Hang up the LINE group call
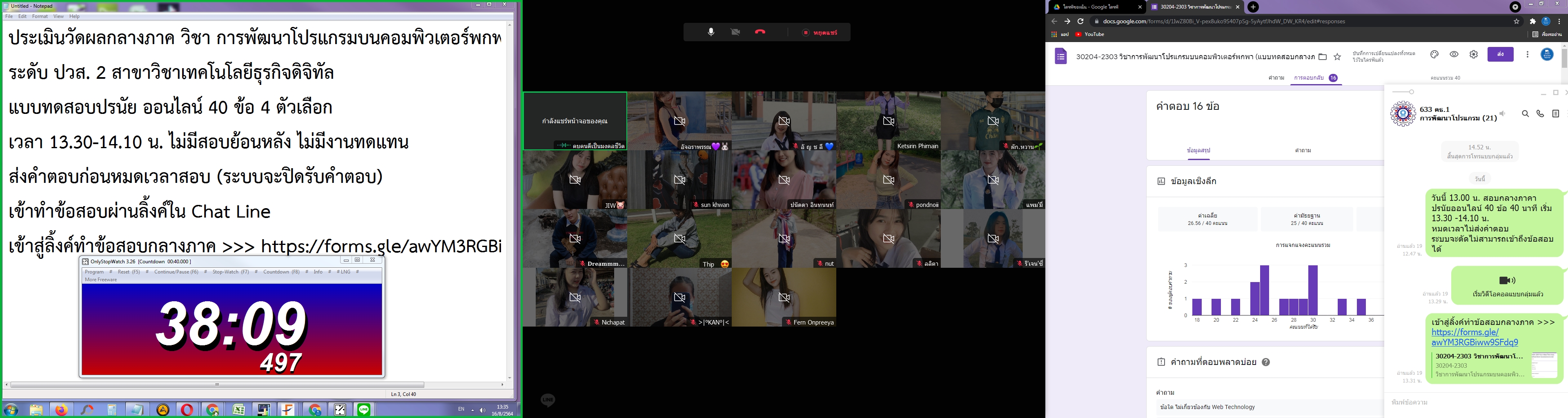 click(x=759, y=32)
